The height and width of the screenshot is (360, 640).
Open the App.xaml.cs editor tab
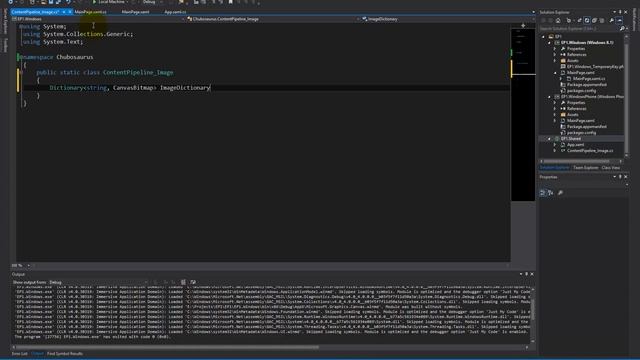175,12
